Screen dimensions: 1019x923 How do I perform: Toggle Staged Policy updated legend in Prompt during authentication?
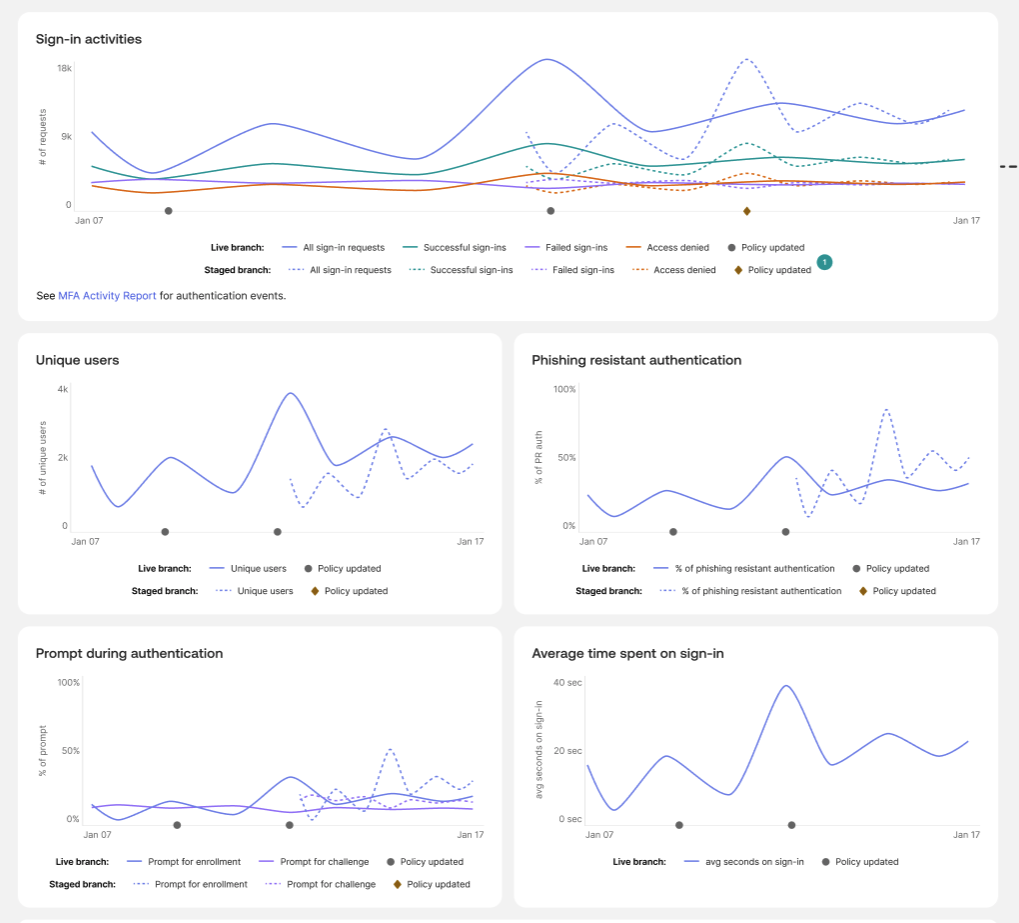coord(432,884)
